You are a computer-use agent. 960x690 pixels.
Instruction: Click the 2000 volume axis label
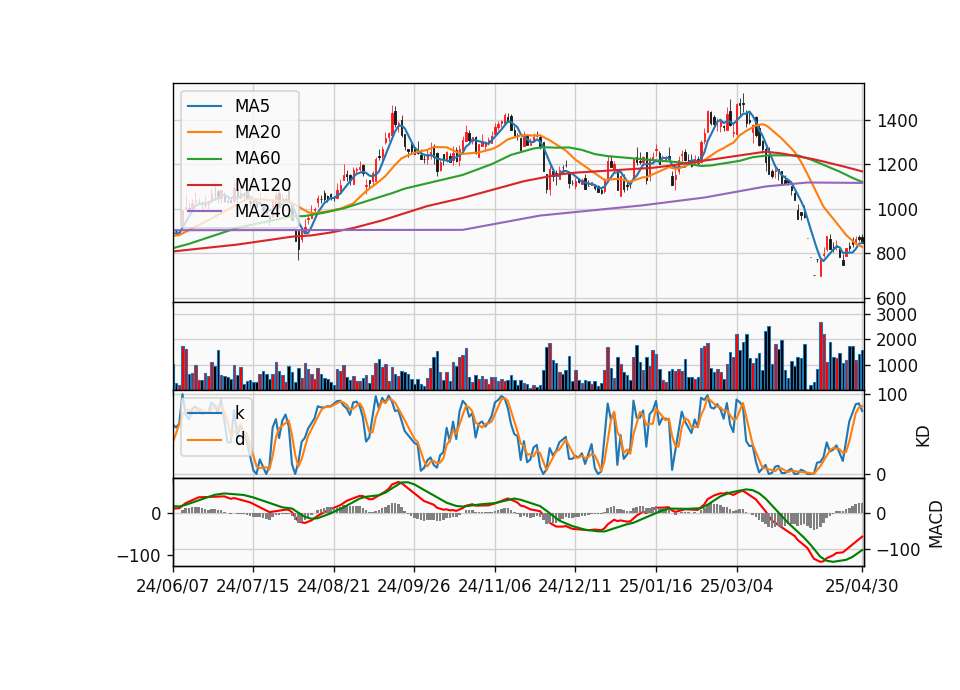click(896, 340)
